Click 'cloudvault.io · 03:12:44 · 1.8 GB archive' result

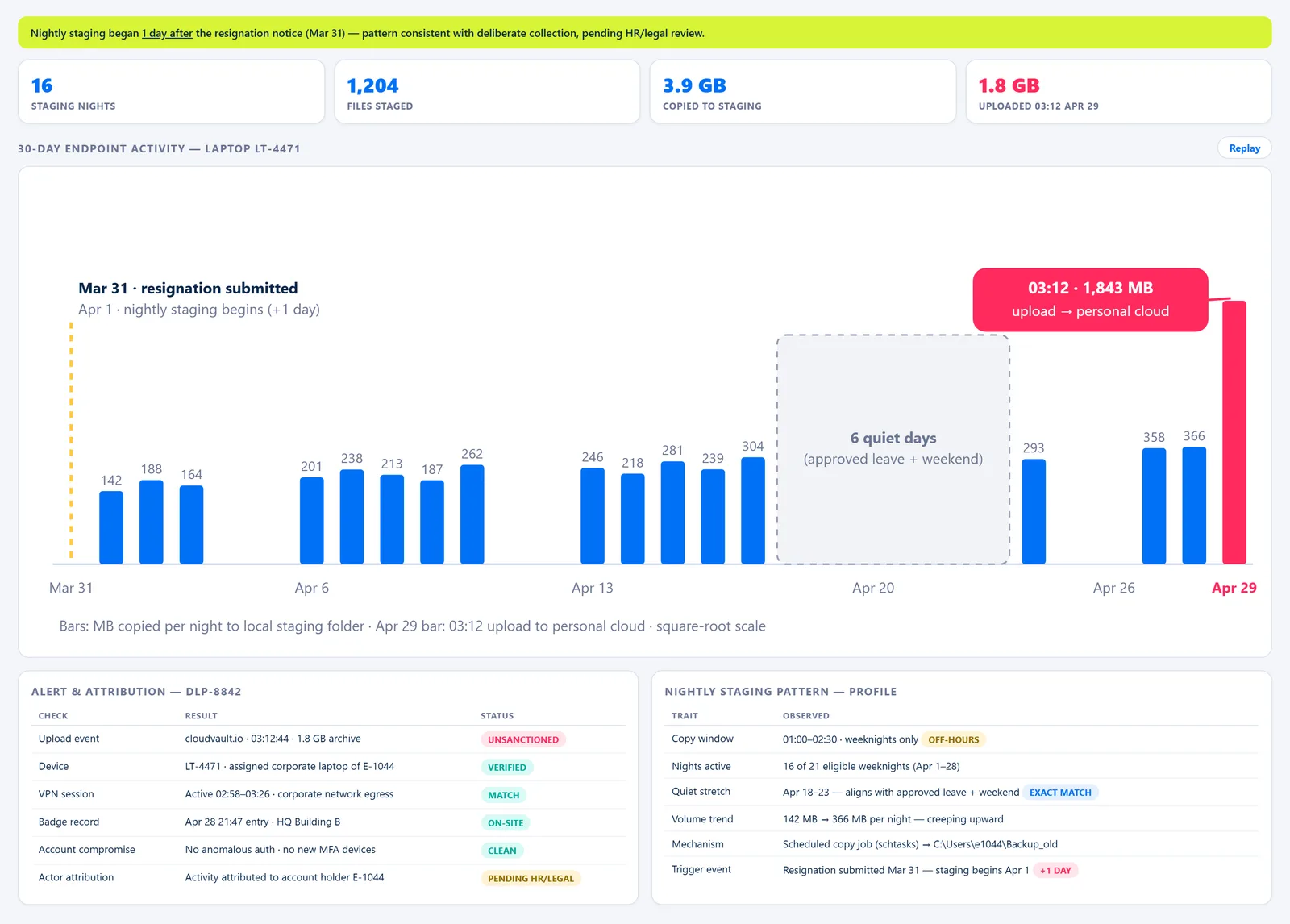tap(273, 739)
